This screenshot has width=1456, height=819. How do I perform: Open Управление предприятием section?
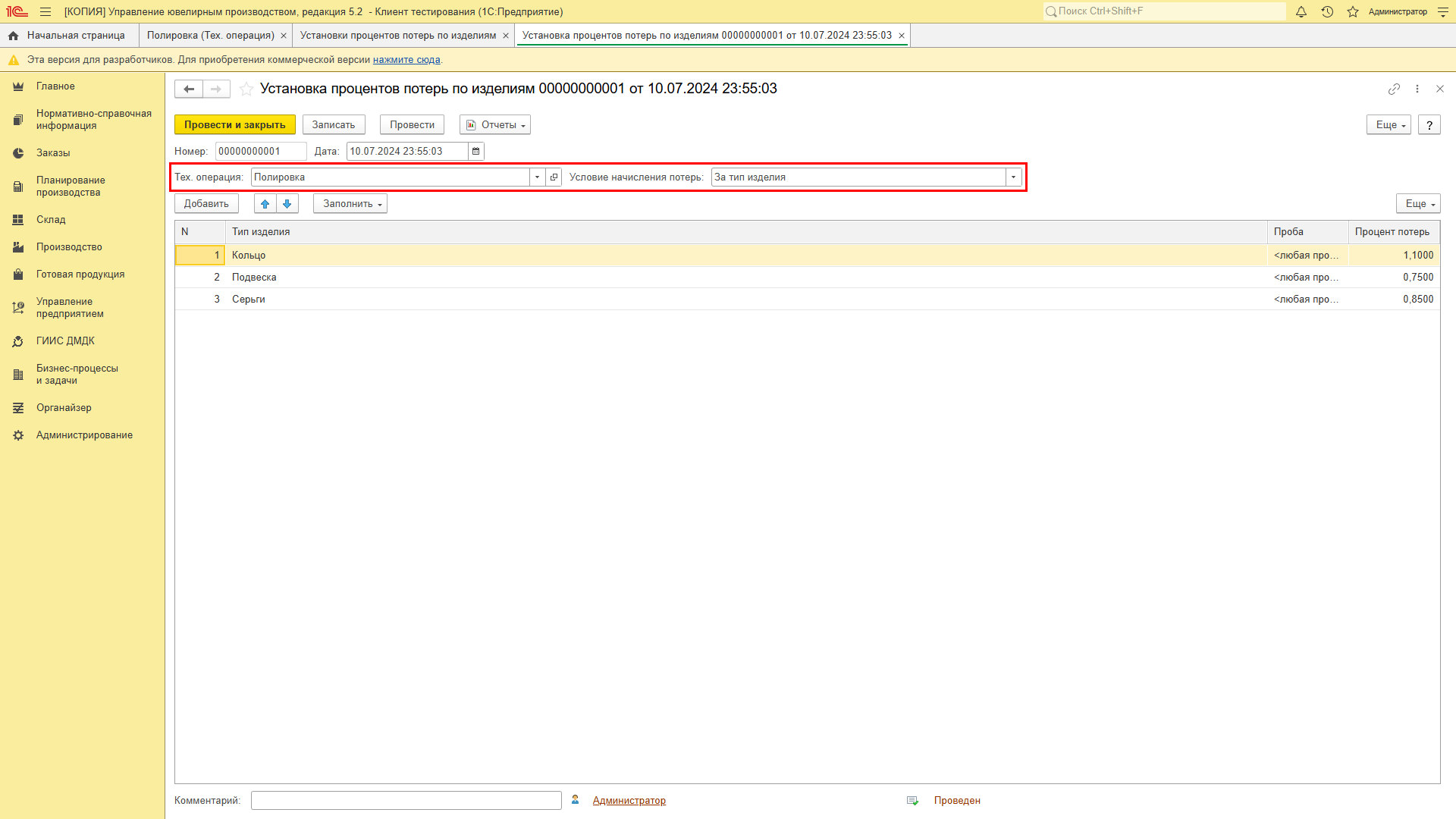pyautogui.click(x=70, y=308)
